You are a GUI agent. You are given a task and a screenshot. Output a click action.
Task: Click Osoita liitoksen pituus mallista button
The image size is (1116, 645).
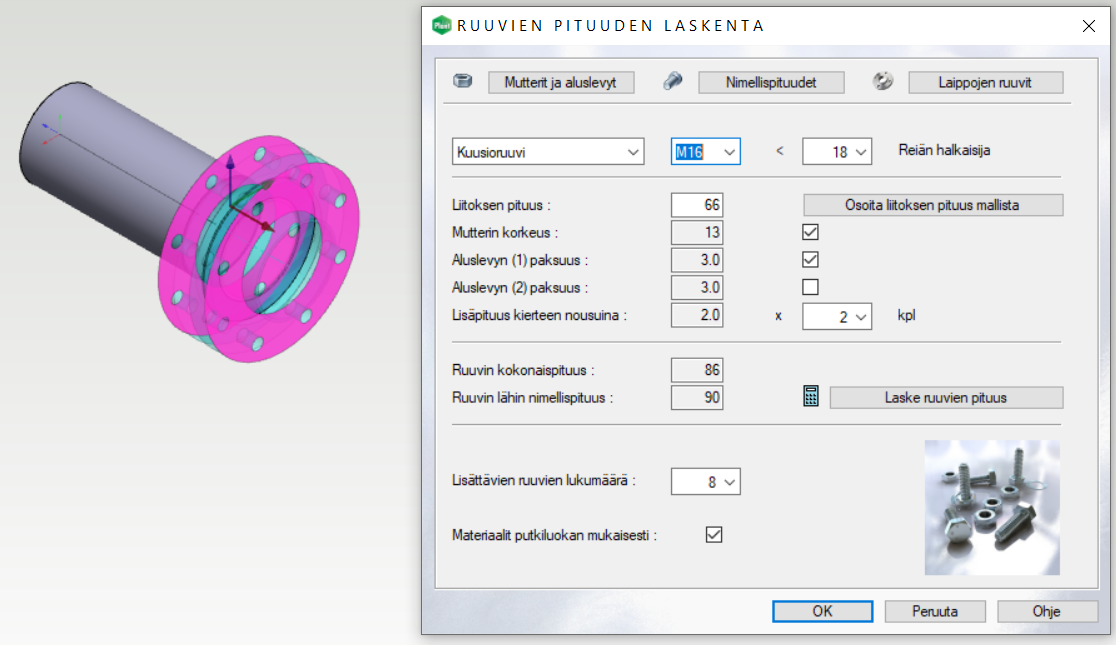(932, 205)
